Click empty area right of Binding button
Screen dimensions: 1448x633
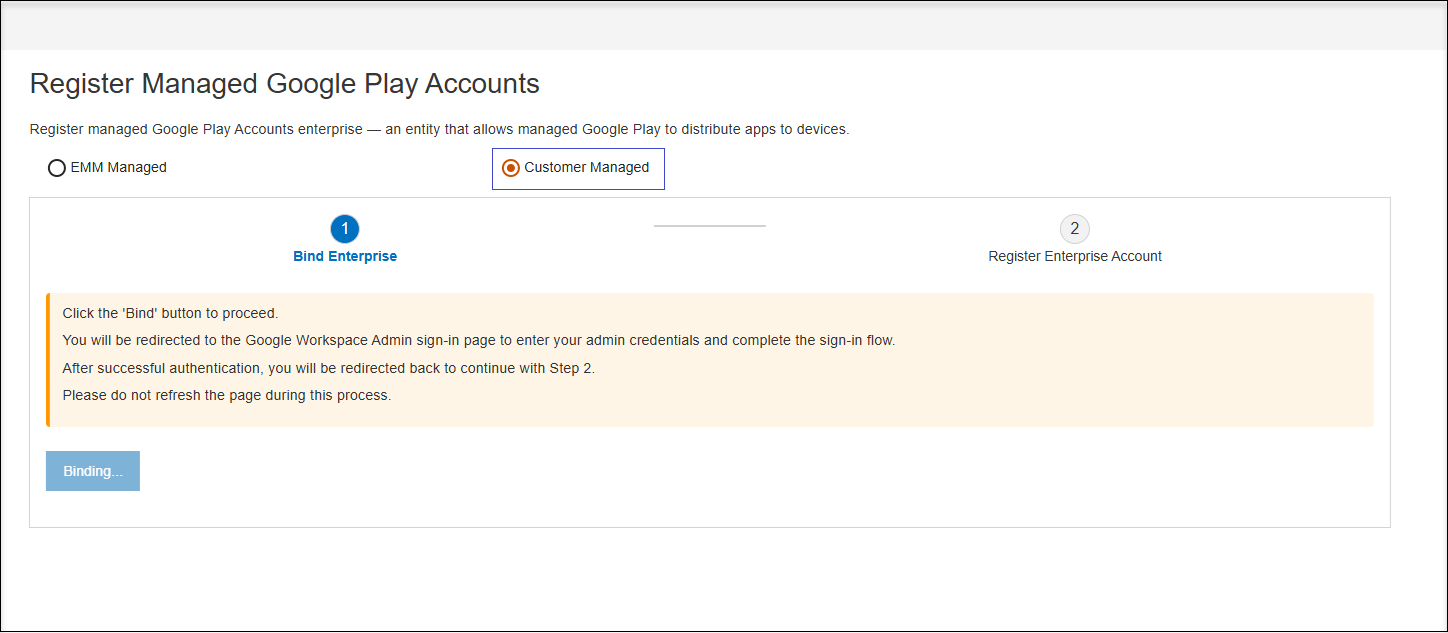pyautogui.click(x=700, y=472)
